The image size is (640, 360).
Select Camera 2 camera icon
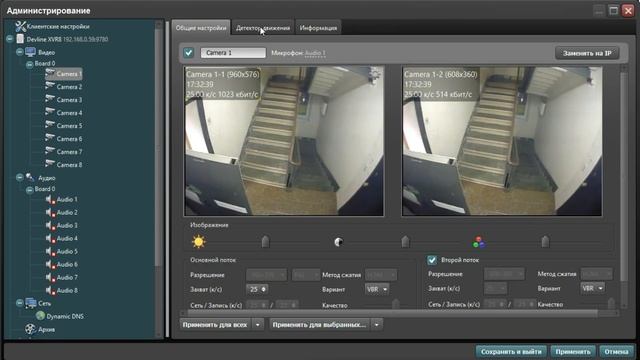pyautogui.click(x=50, y=87)
